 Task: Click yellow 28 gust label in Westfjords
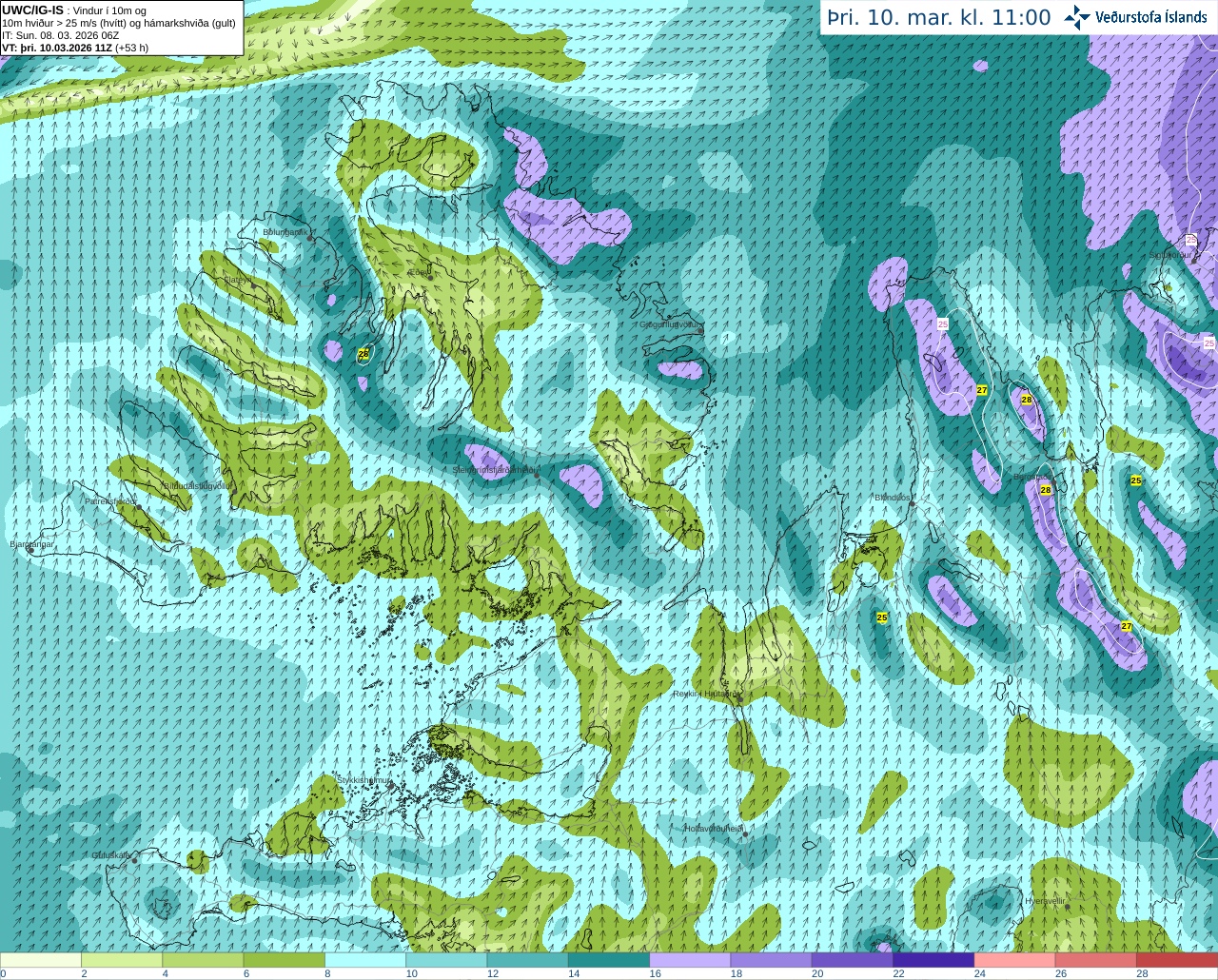click(363, 354)
